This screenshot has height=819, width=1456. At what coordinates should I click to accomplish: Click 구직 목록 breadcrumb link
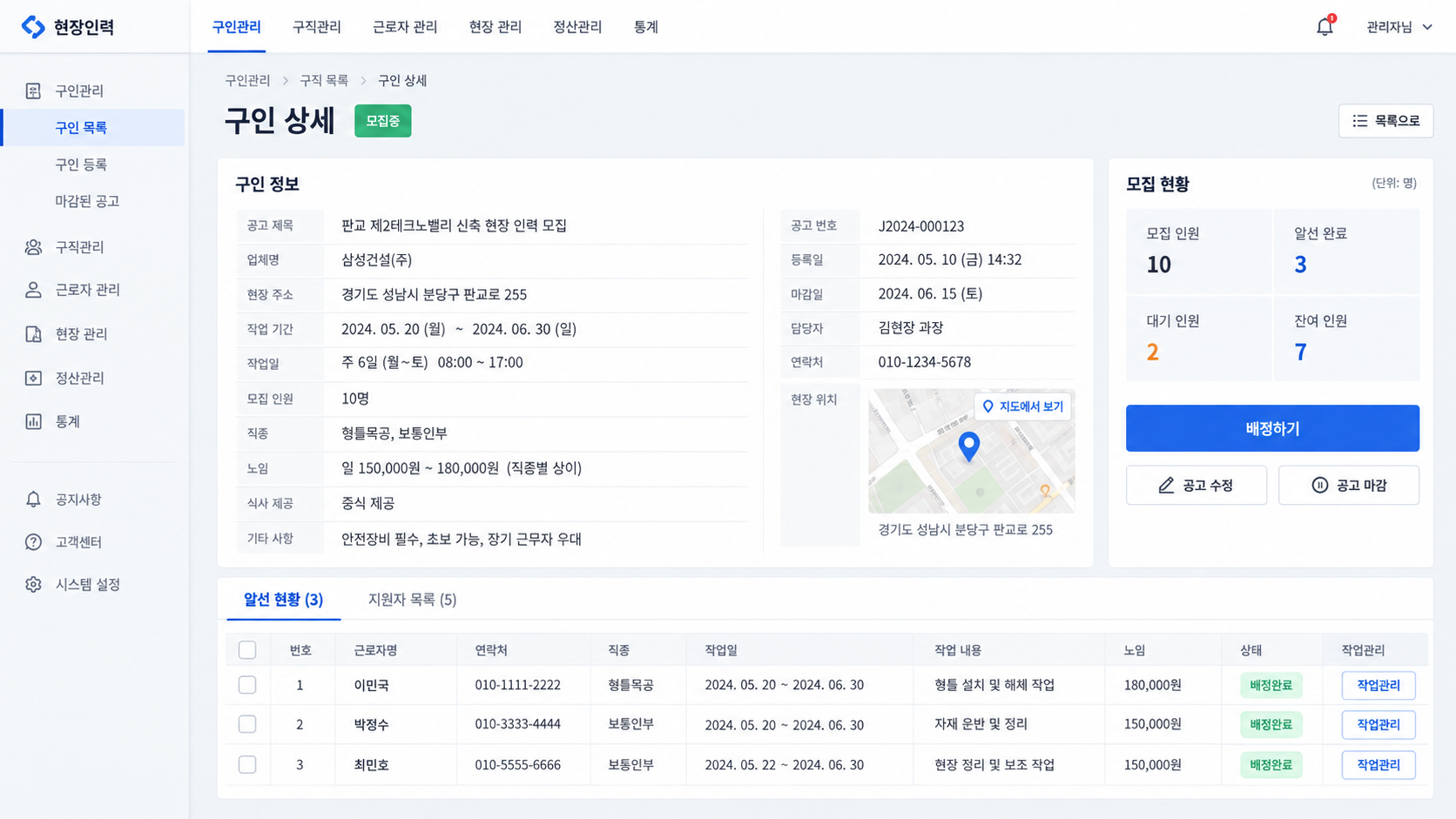coord(324,80)
